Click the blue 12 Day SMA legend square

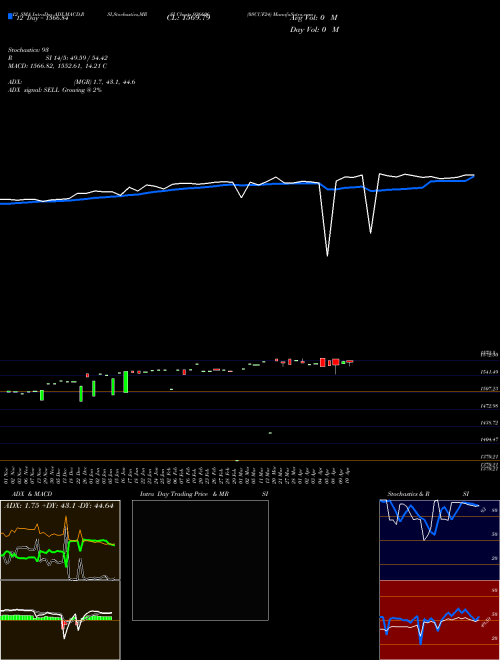pos(10,16)
